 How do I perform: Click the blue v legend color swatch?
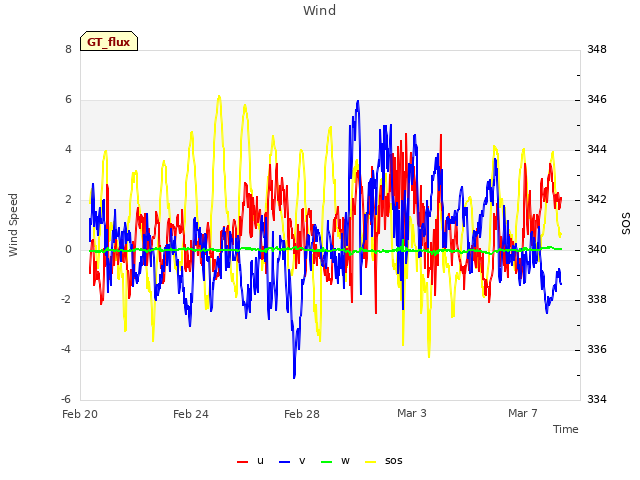tap(284, 462)
